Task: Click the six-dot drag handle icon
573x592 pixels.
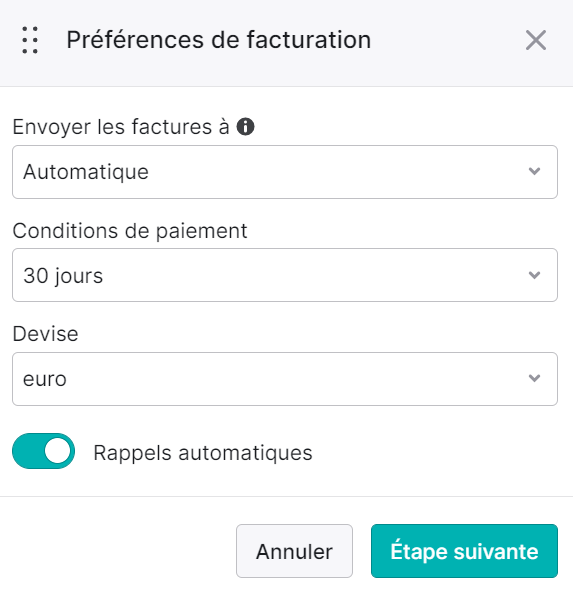Action: point(30,40)
